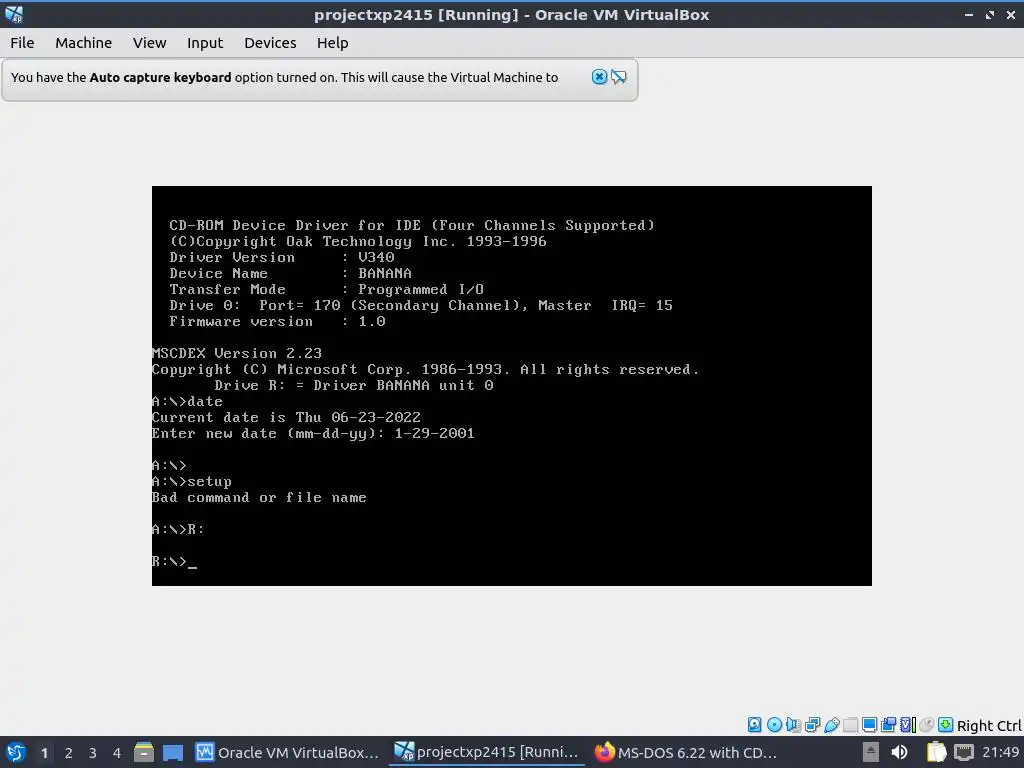The height and width of the screenshot is (768, 1024).
Task: Open the Devices menu
Action: pyautogui.click(x=270, y=43)
